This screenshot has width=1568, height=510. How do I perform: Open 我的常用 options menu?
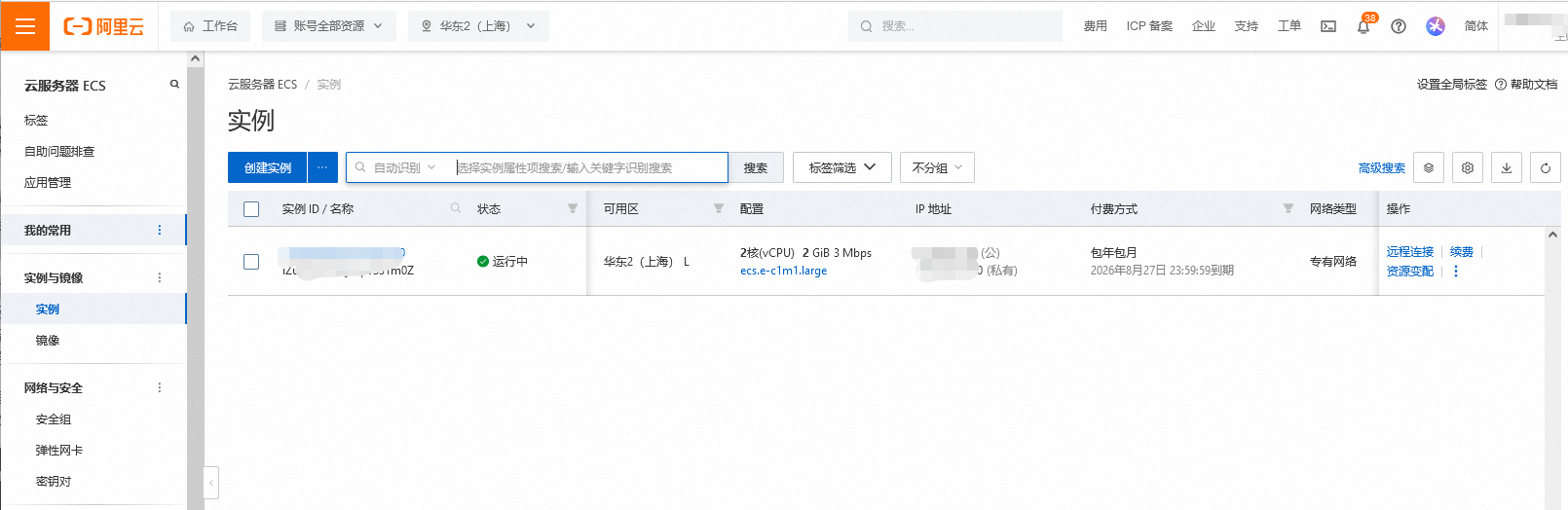(x=160, y=230)
